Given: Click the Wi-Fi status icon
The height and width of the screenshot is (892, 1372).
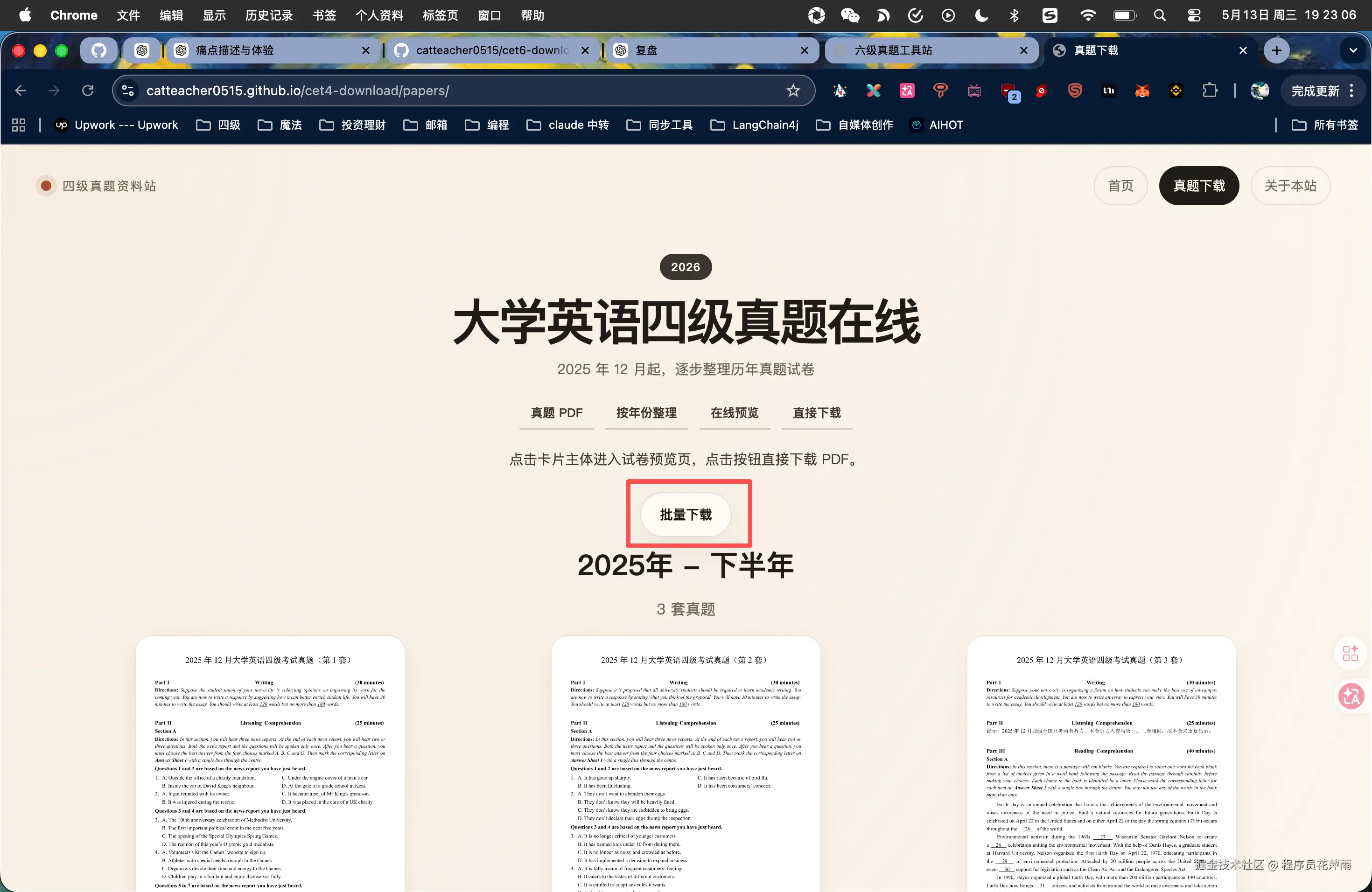Looking at the screenshot, I should point(1088,15).
